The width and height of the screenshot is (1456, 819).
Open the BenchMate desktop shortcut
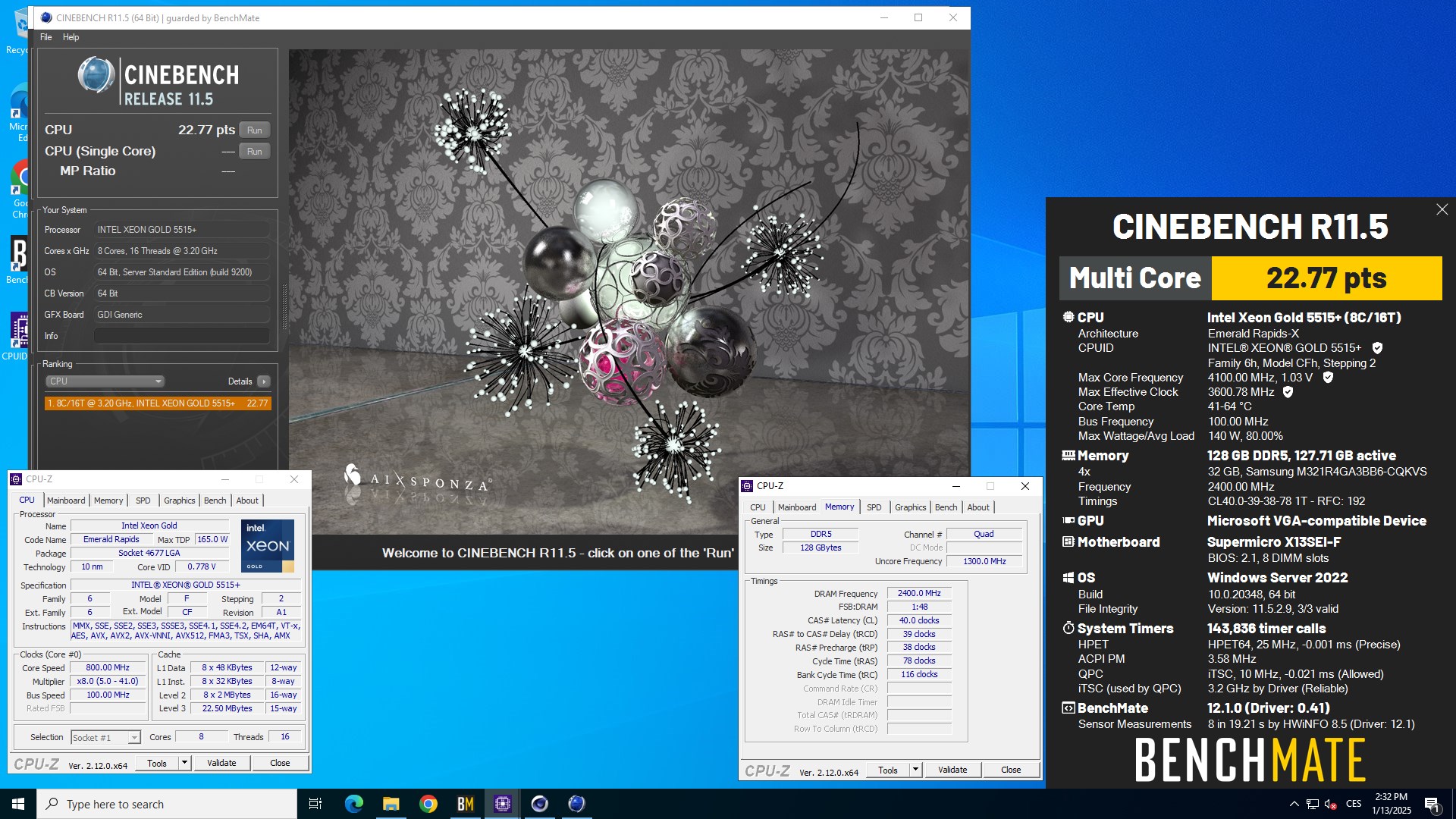tap(18, 260)
